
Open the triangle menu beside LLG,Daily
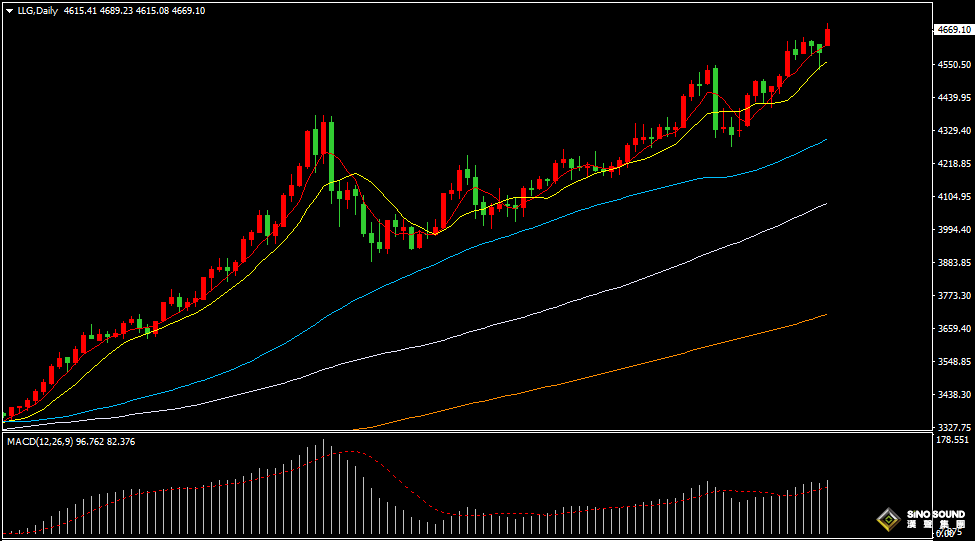(x=9, y=10)
